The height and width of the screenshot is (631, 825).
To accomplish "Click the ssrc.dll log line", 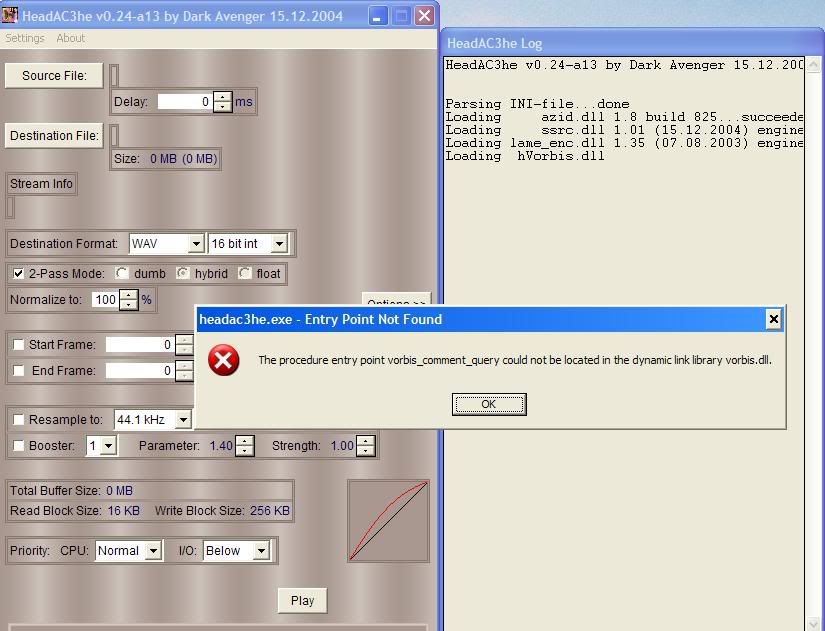I will pyautogui.click(x=624, y=129).
